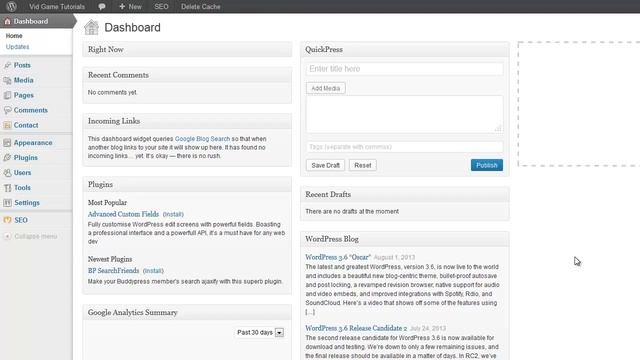Click the WordPress logo in admin bar
The height and width of the screenshot is (360, 640).
tap(11, 6)
